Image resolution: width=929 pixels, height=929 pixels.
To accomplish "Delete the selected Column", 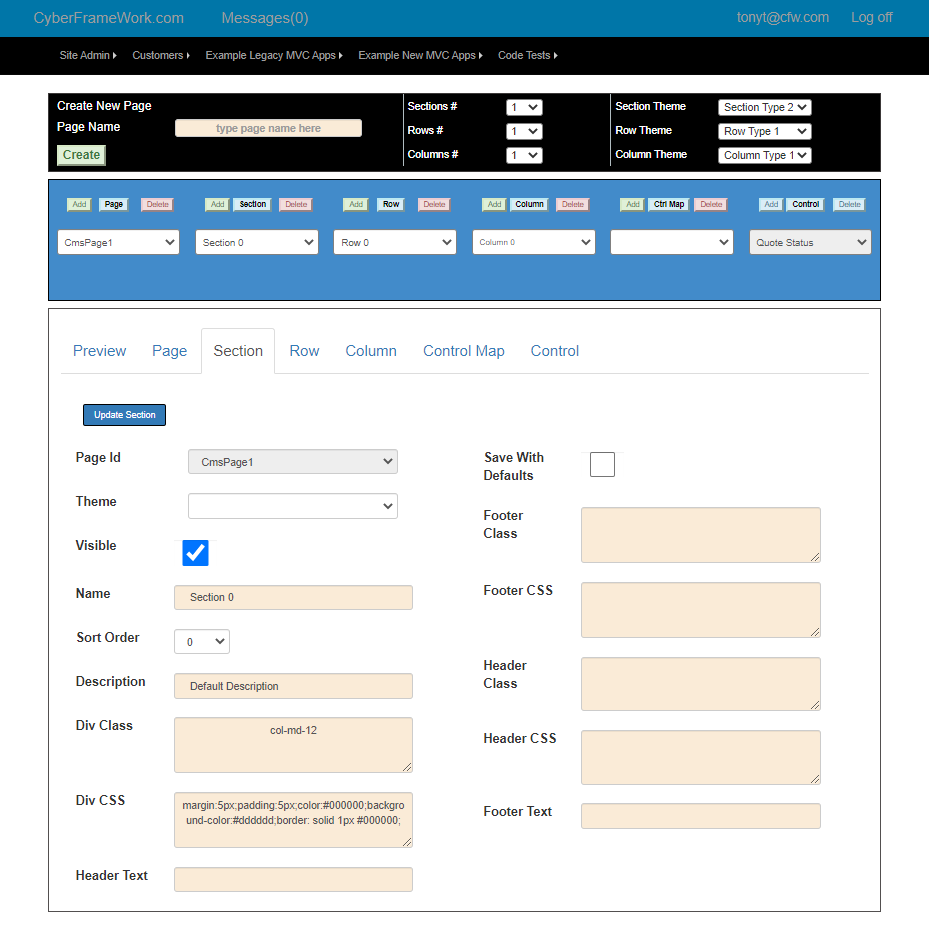I will tap(572, 204).
